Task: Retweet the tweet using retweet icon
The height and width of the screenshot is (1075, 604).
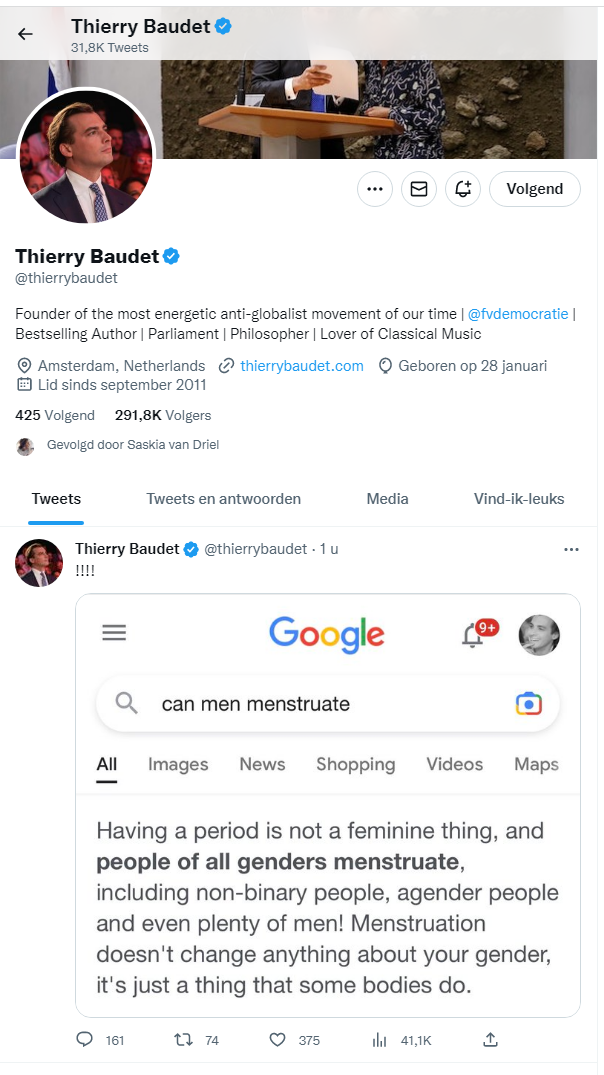Action: click(183, 1040)
